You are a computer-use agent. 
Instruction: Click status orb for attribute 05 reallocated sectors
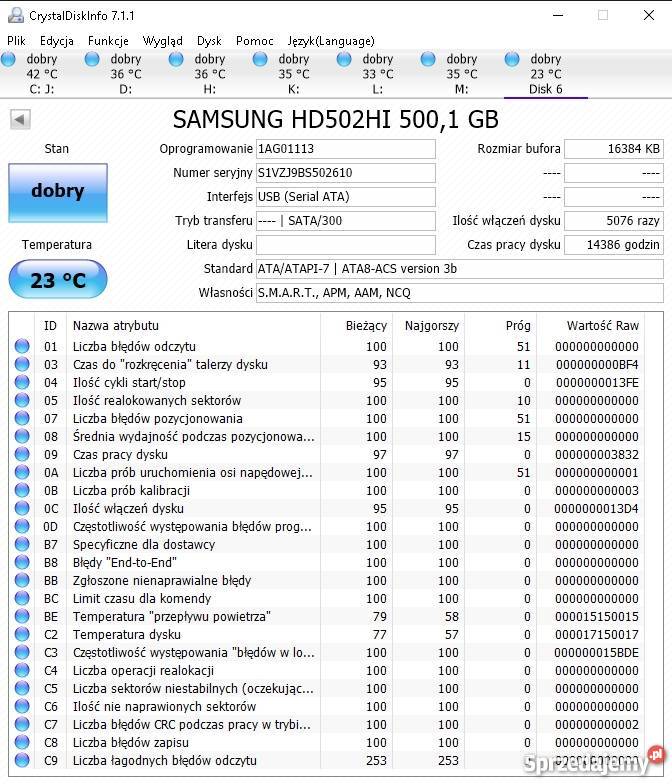point(22,400)
